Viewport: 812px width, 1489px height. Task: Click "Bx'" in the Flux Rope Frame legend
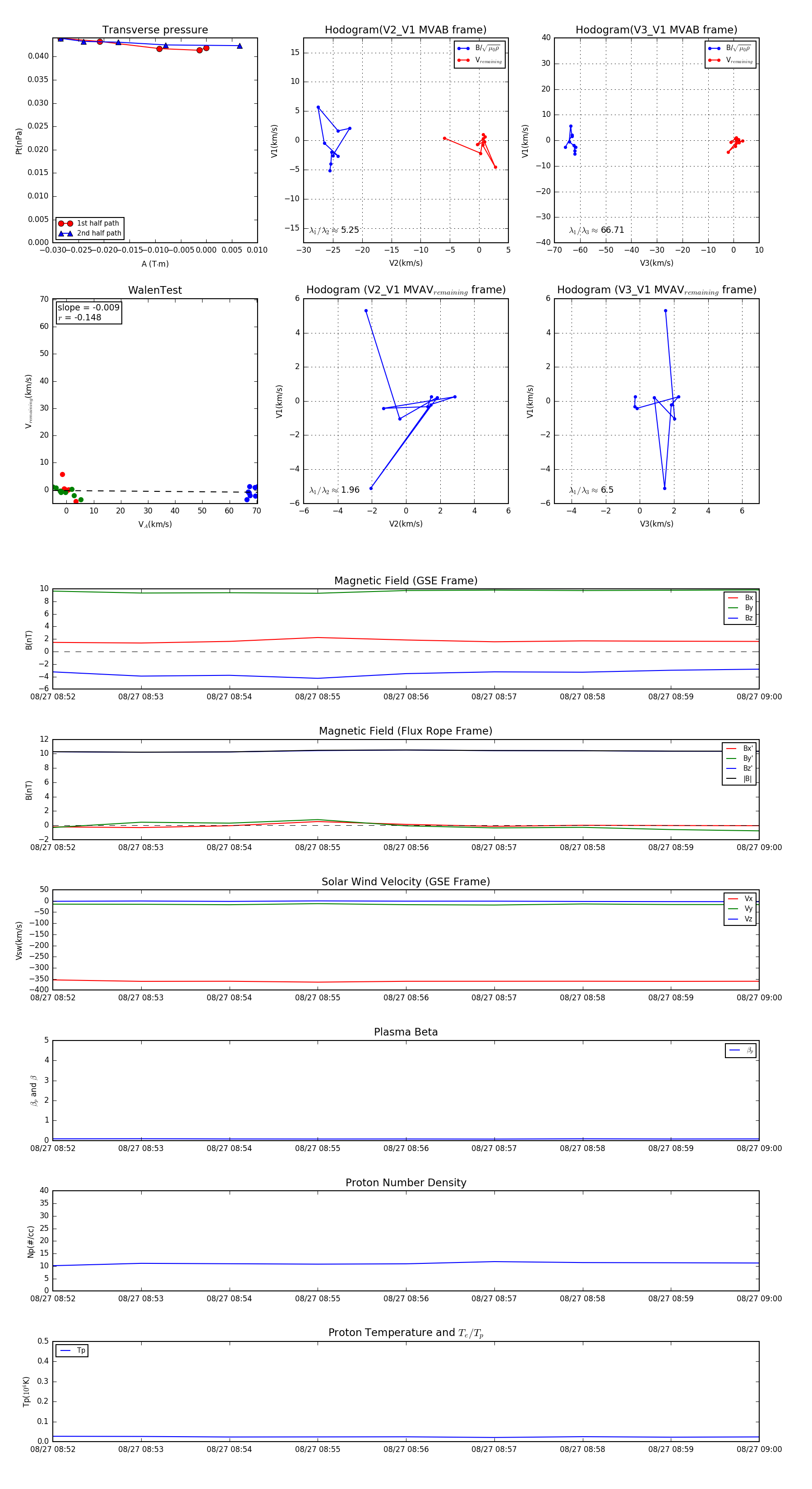pos(748,748)
